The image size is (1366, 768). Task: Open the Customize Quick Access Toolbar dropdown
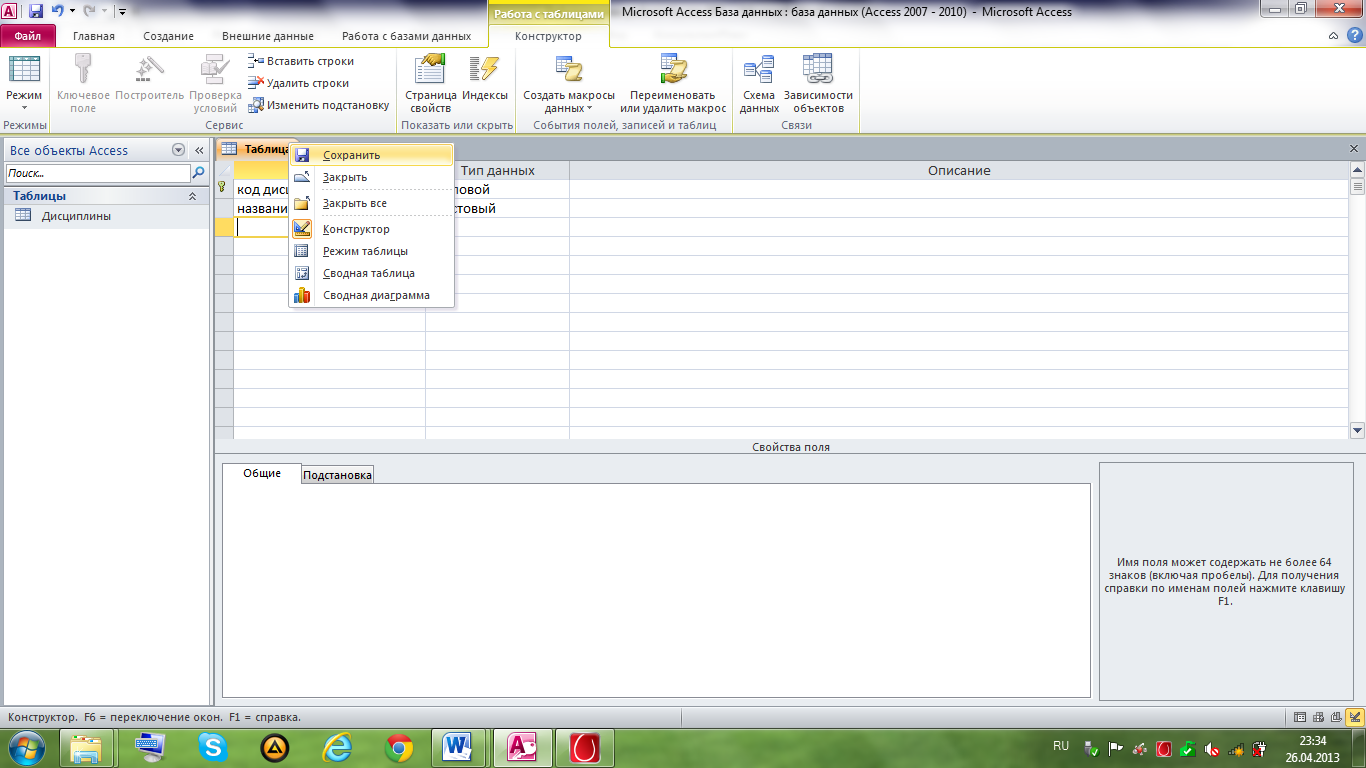coord(122,12)
